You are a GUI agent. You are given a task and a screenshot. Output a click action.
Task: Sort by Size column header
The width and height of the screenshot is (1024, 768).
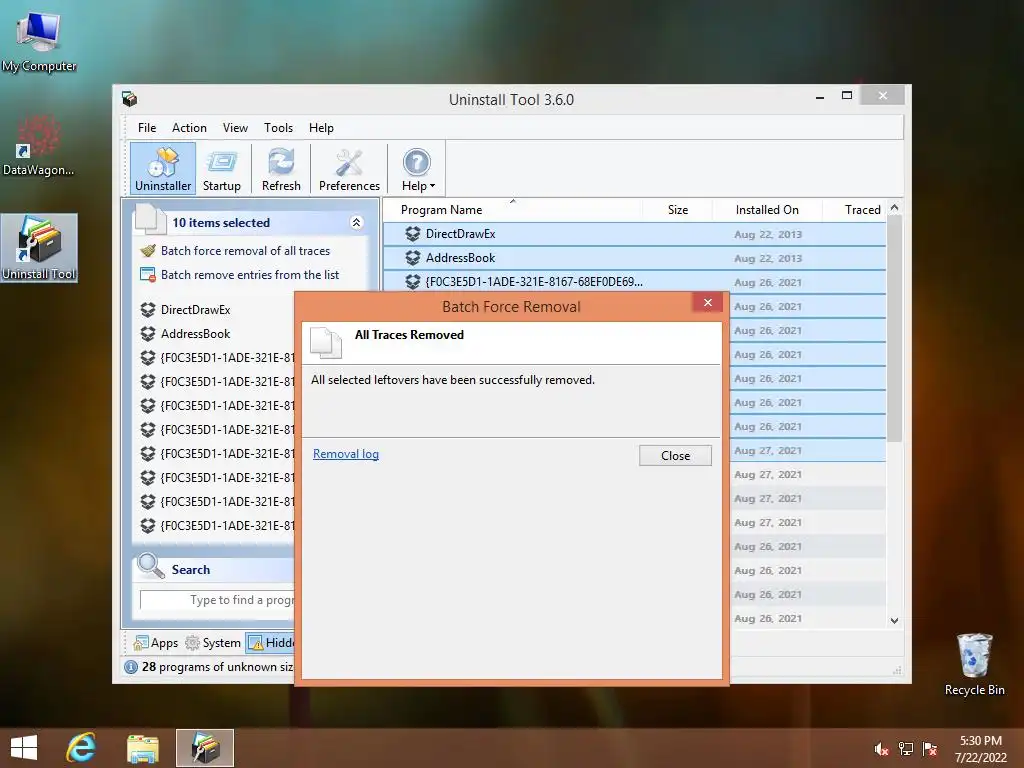[x=678, y=210]
